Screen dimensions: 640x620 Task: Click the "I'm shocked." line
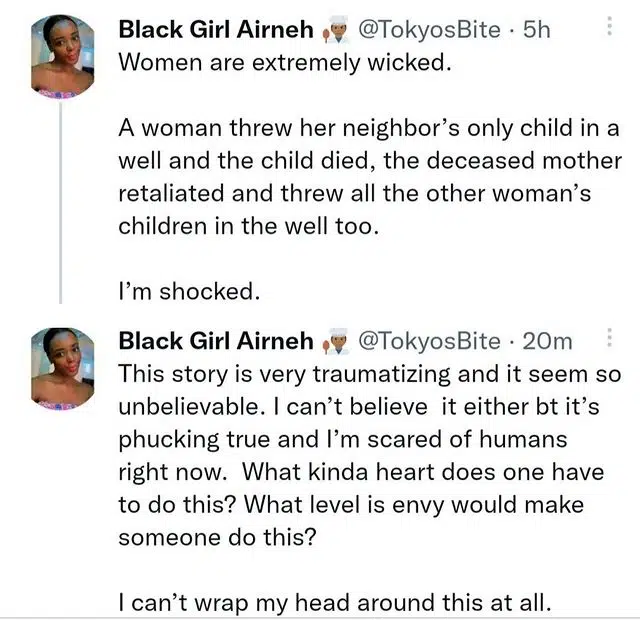[189, 292]
